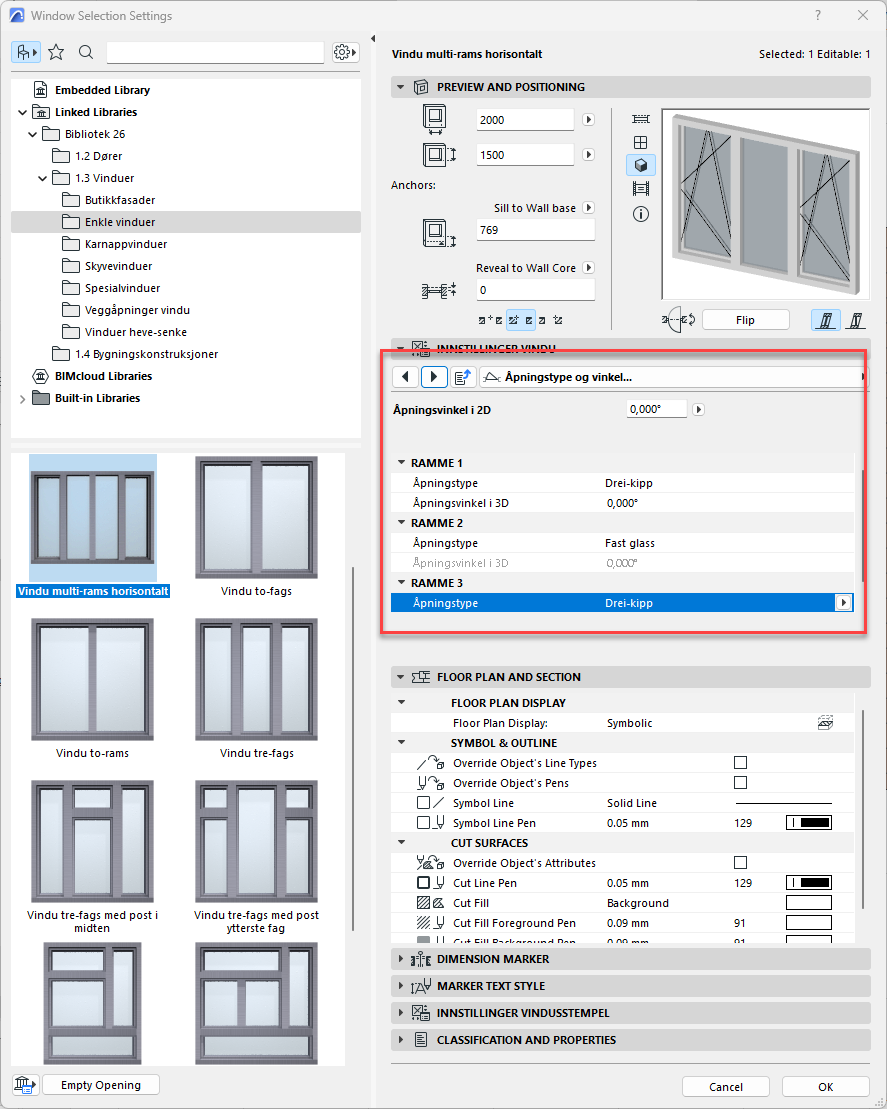This screenshot has height=1109, width=887.
Task: Click the mirror icon left of Flip
Action: coord(678,320)
